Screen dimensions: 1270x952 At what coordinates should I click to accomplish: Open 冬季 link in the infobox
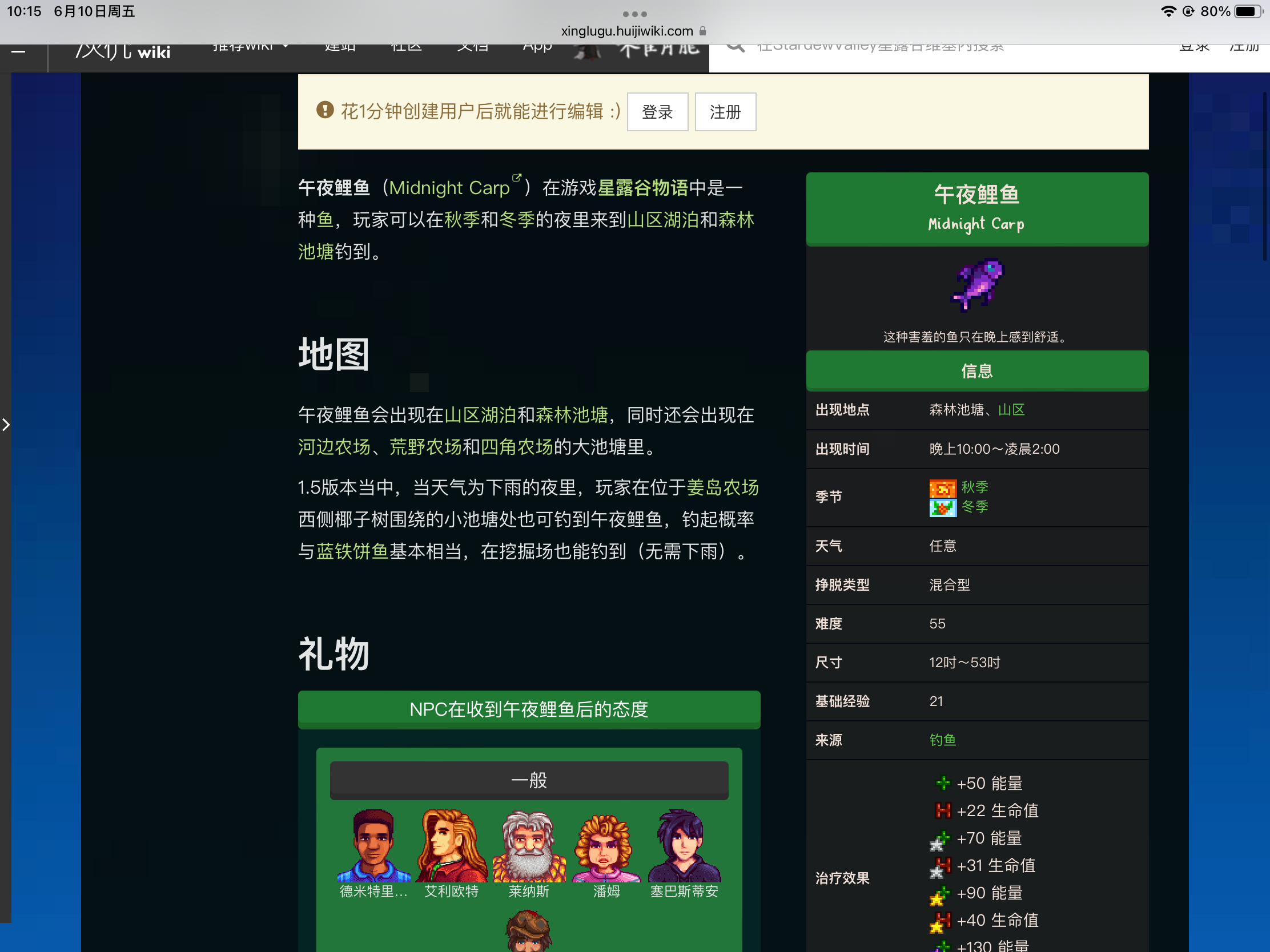(975, 507)
